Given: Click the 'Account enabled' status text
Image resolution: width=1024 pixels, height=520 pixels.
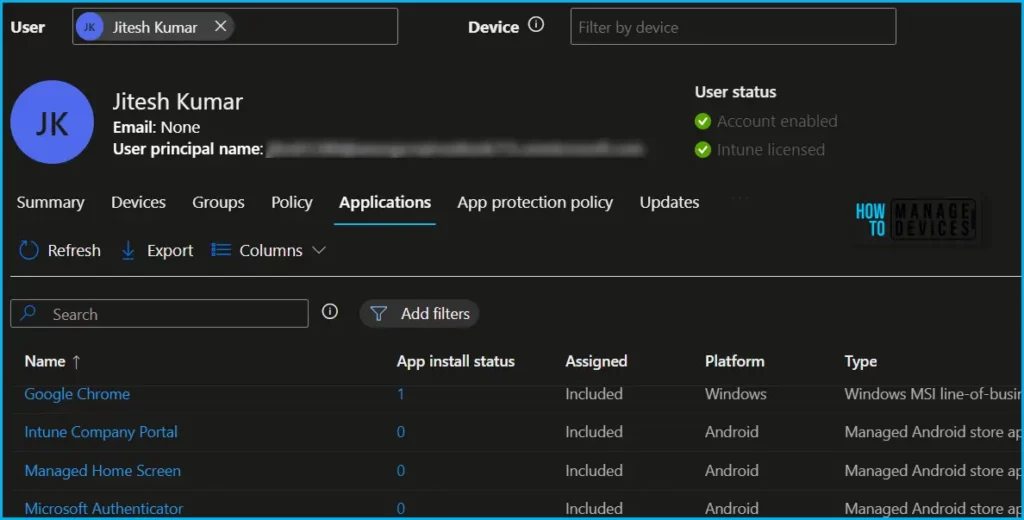Looking at the screenshot, I should (x=777, y=121).
